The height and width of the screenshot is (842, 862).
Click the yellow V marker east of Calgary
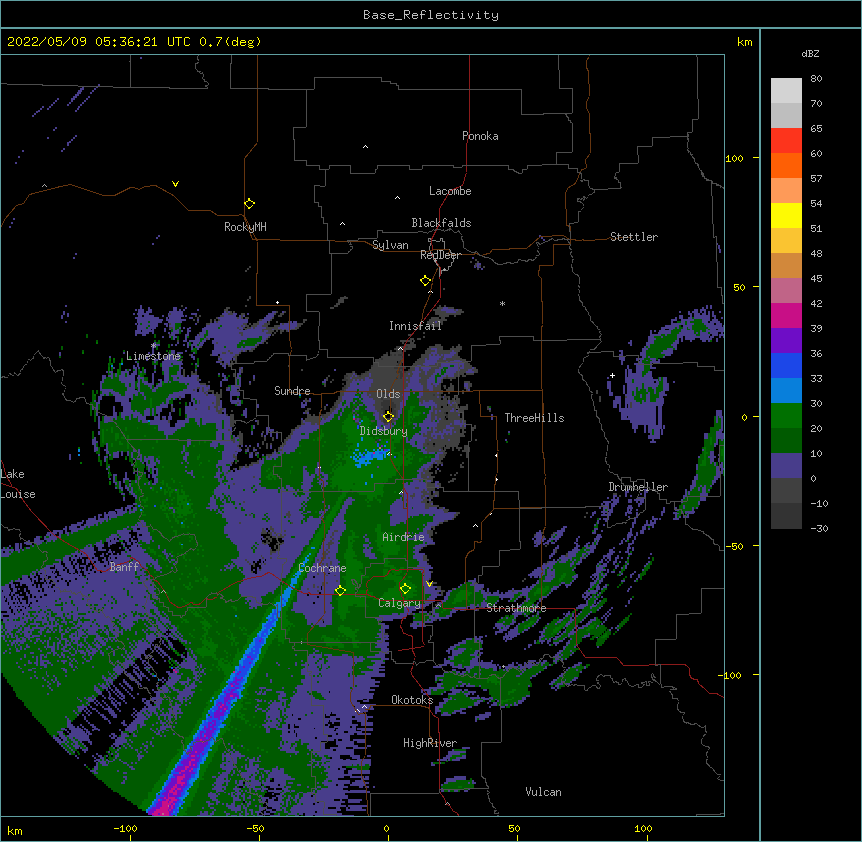pyautogui.click(x=429, y=584)
